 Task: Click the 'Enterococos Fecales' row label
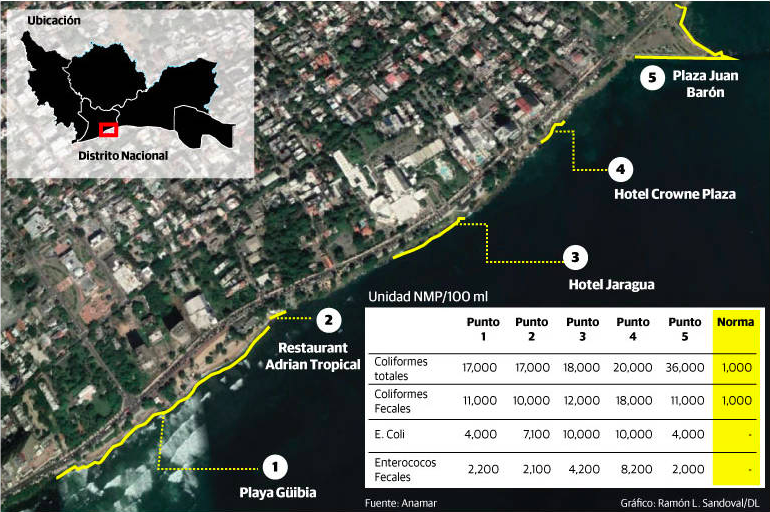[405, 470]
